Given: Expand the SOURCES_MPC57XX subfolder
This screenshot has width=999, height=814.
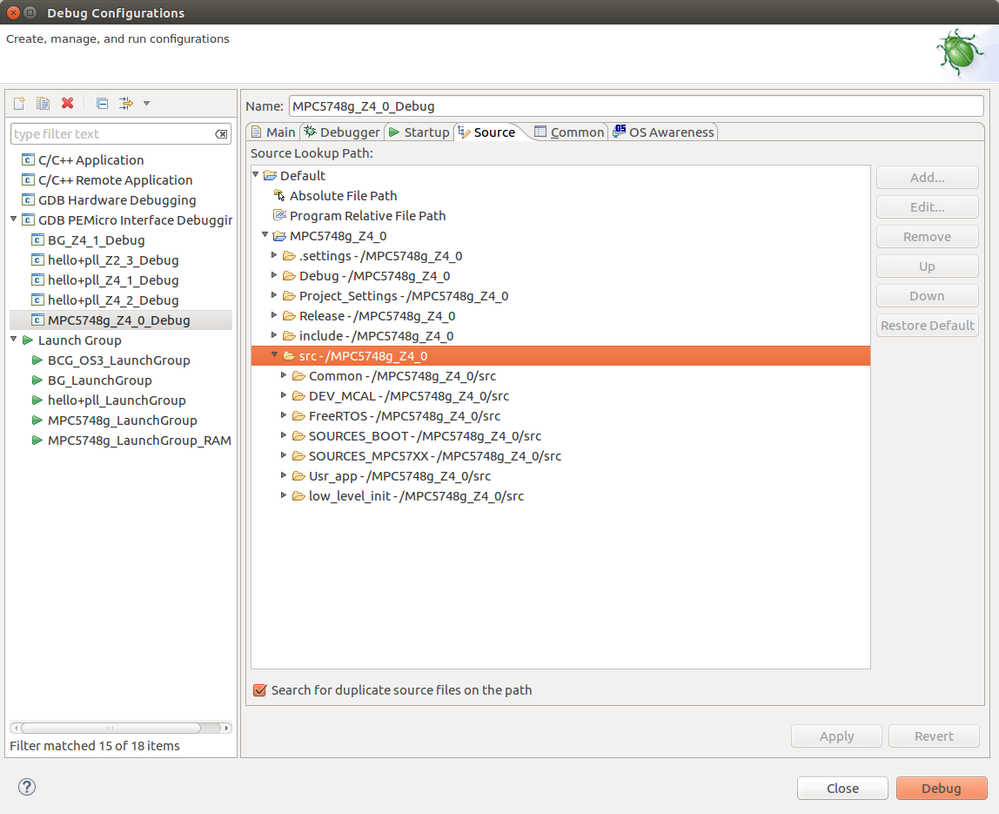Looking at the screenshot, I should point(284,455).
